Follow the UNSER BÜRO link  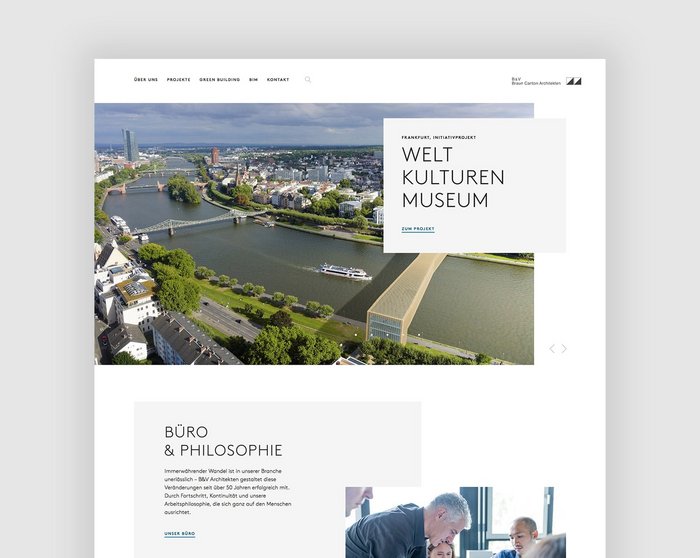[x=179, y=534]
